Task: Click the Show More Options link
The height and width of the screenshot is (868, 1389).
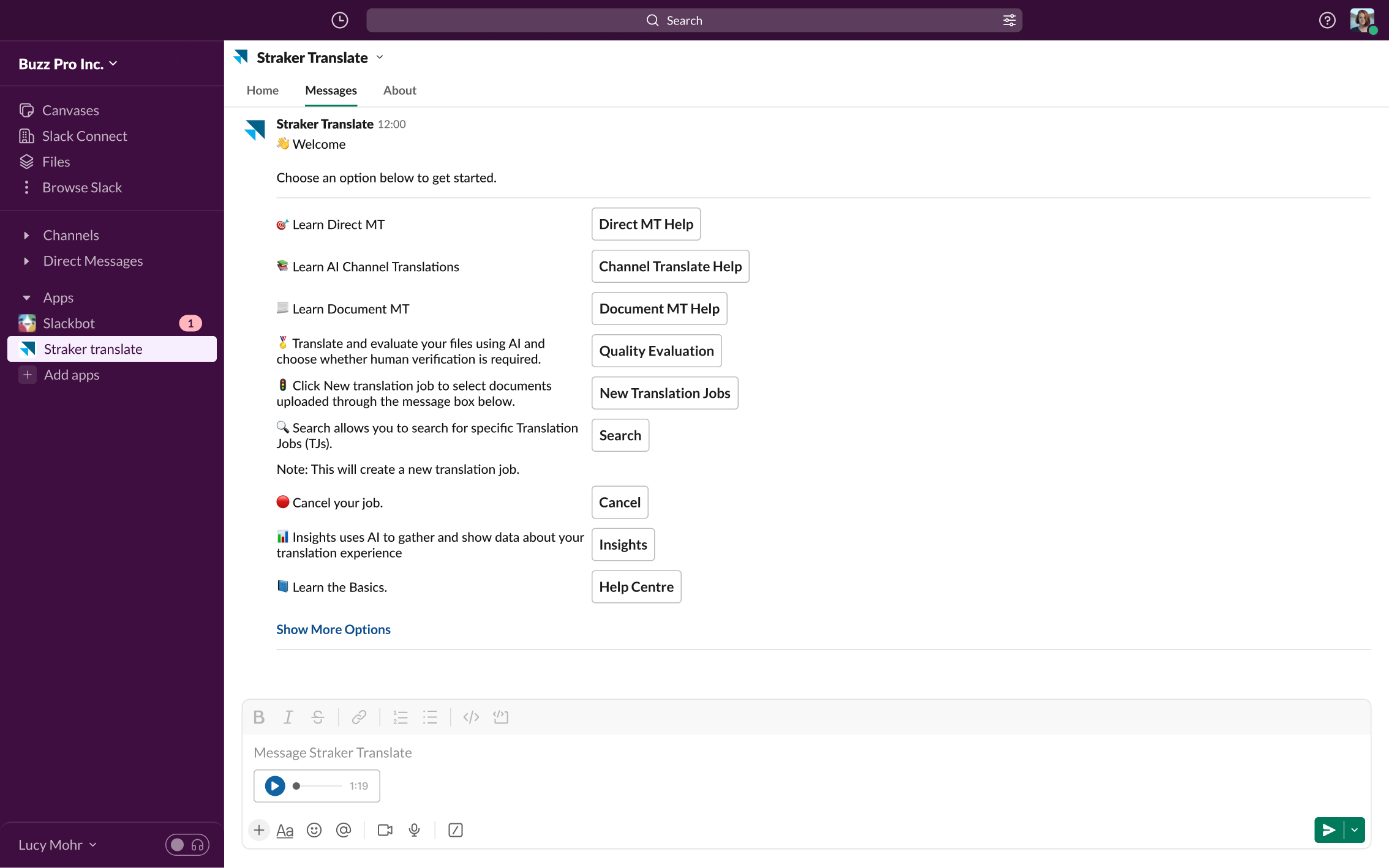Action: click(333, 629)
